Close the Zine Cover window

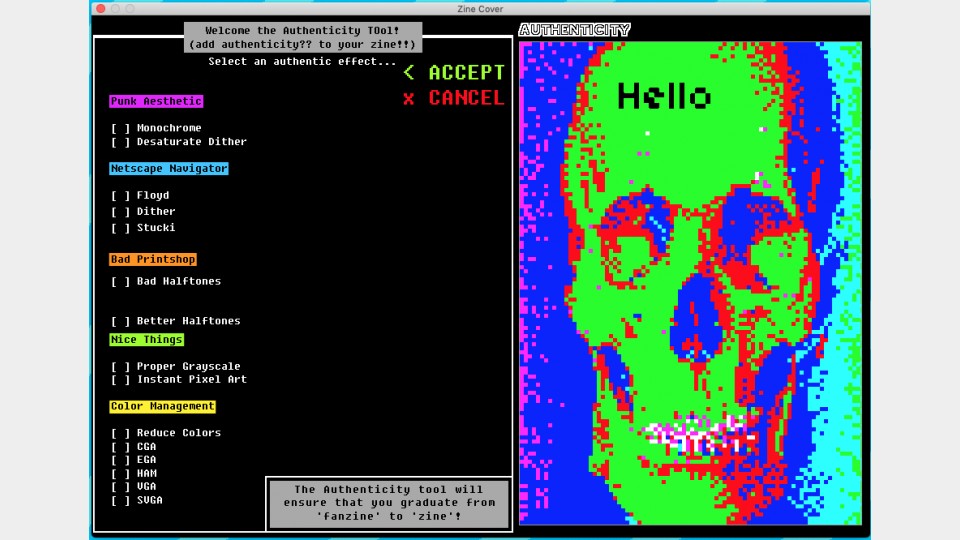click(101, 9)
